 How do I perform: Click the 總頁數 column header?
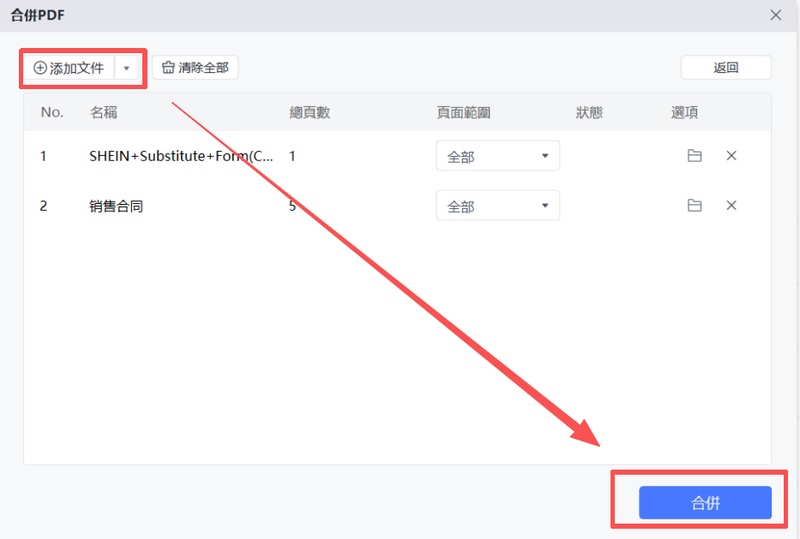tap(309, 112)
